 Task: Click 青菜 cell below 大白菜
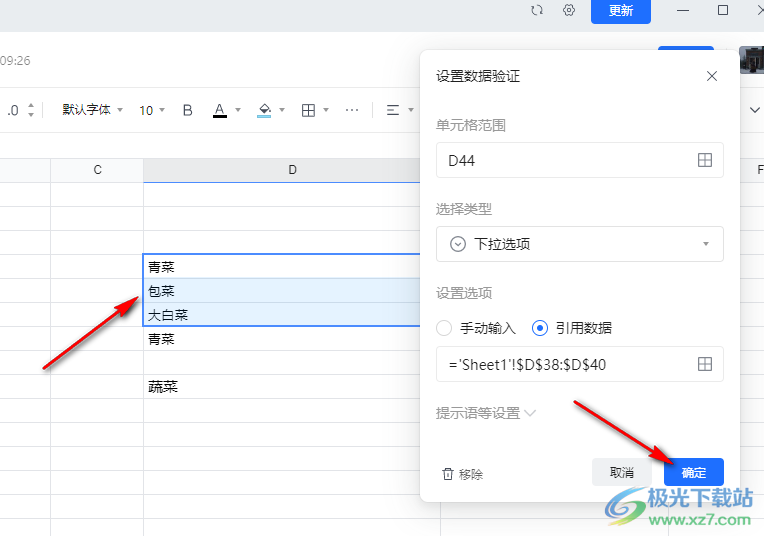click(x=282, y=339)
